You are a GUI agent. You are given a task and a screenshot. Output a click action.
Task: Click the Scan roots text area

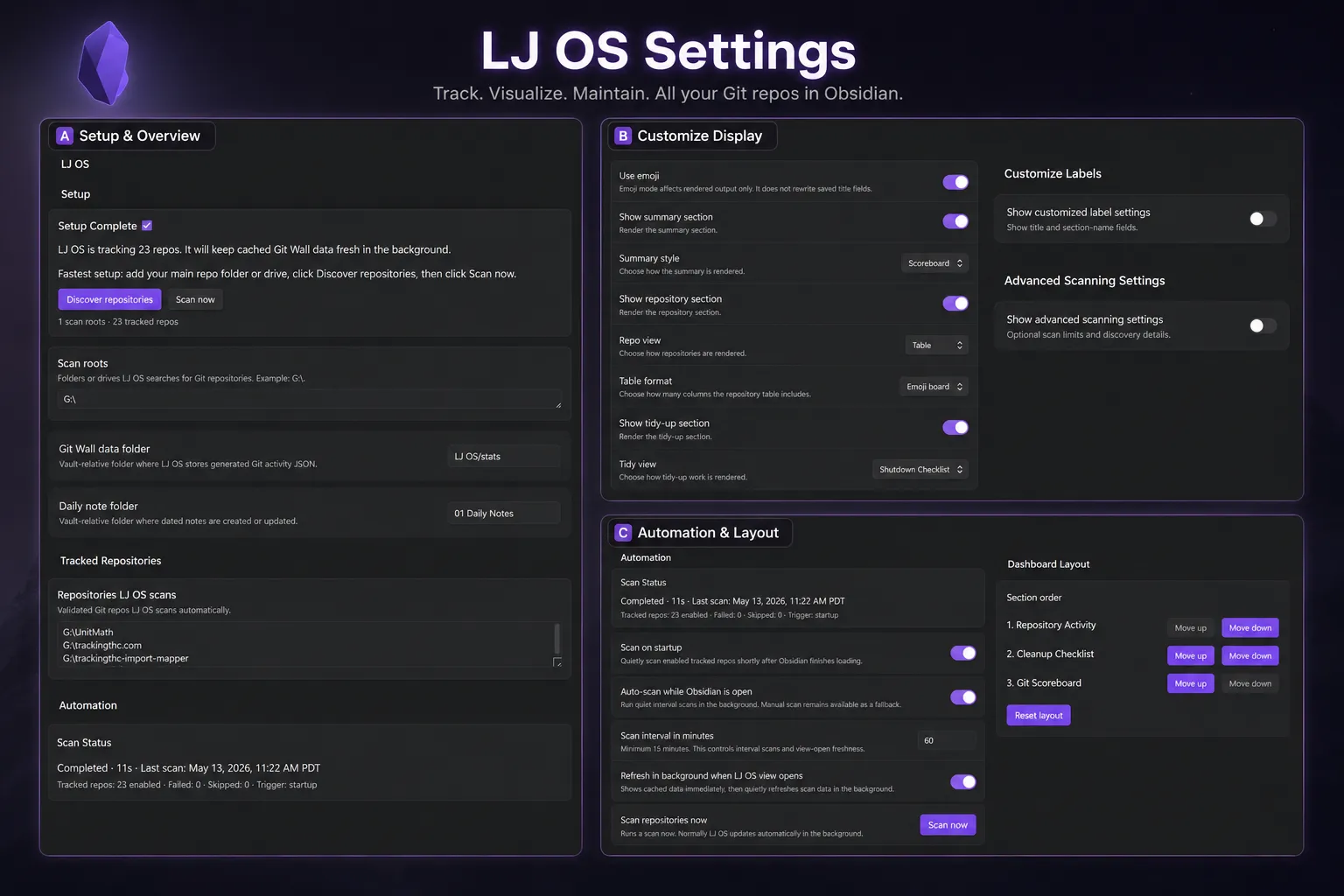310,399
